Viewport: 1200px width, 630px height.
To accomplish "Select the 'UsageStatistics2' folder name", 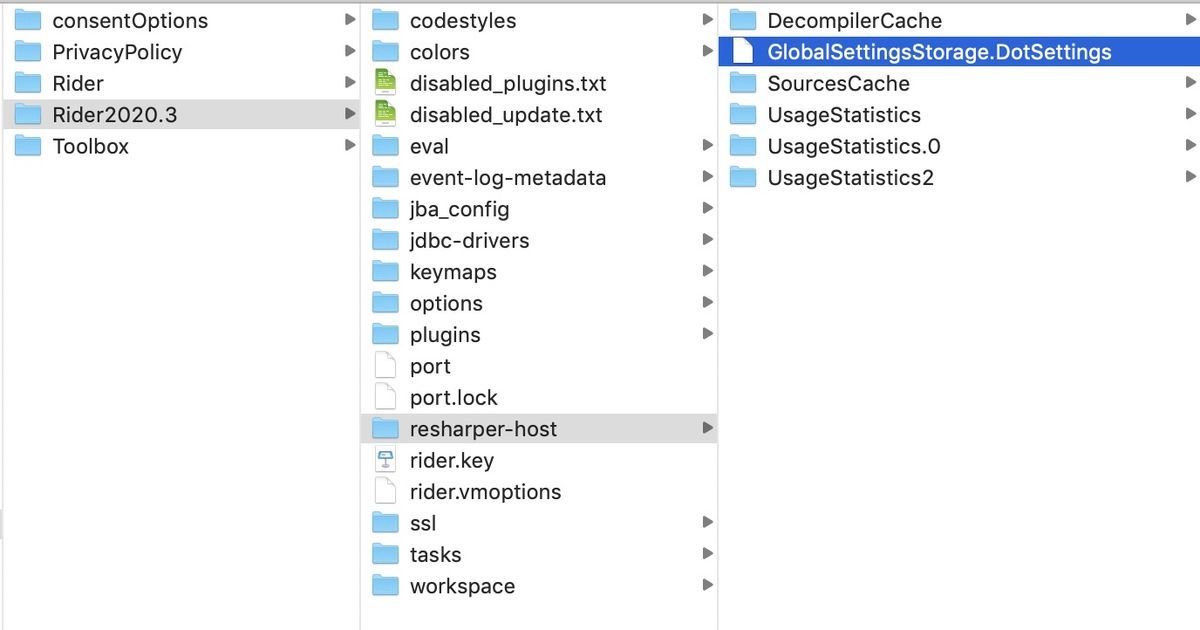I will click(x=850, y=178).
